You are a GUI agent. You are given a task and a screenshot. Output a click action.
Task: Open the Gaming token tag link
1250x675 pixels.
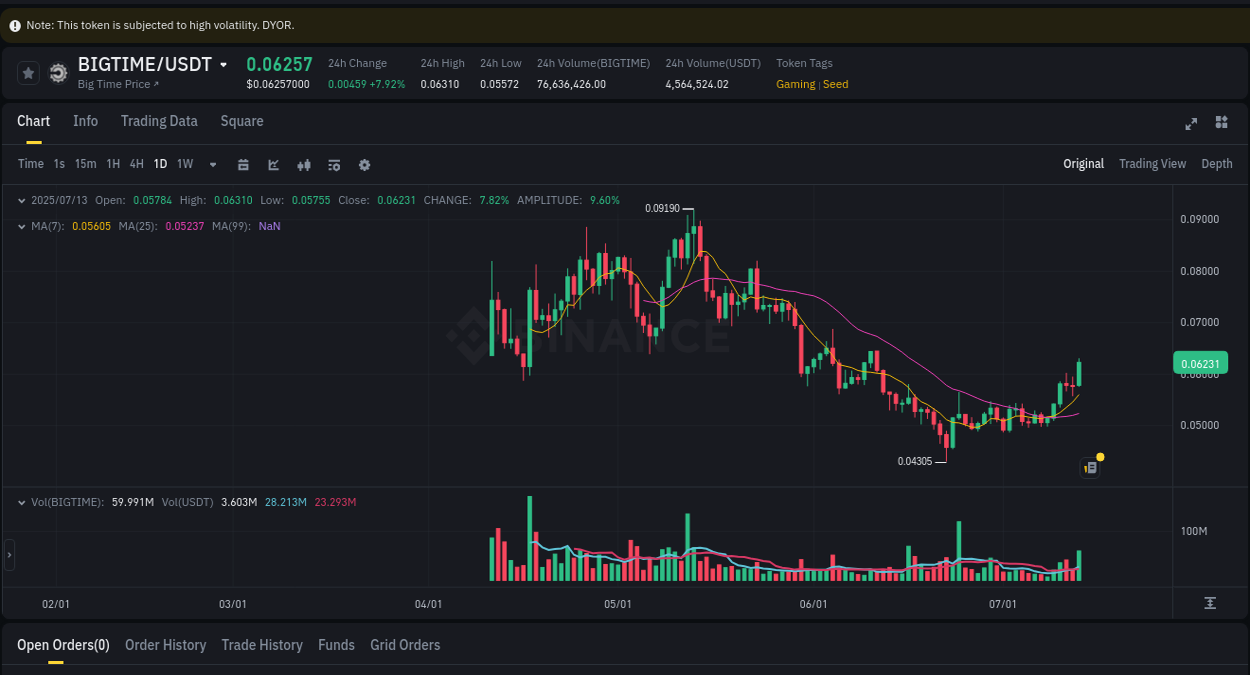[x=795, y=84]
